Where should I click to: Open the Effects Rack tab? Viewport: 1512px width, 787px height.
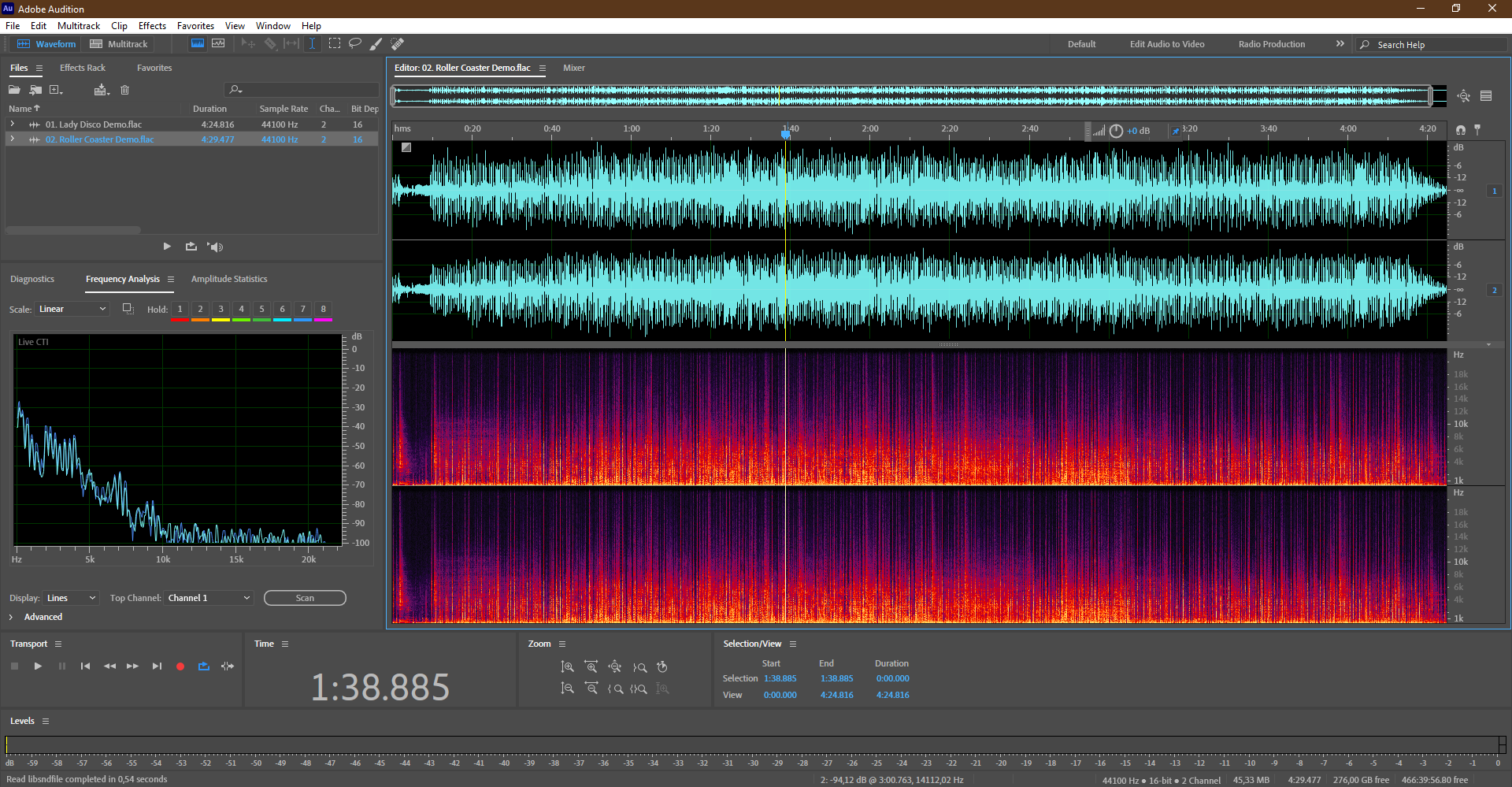[x=83, y=68]
